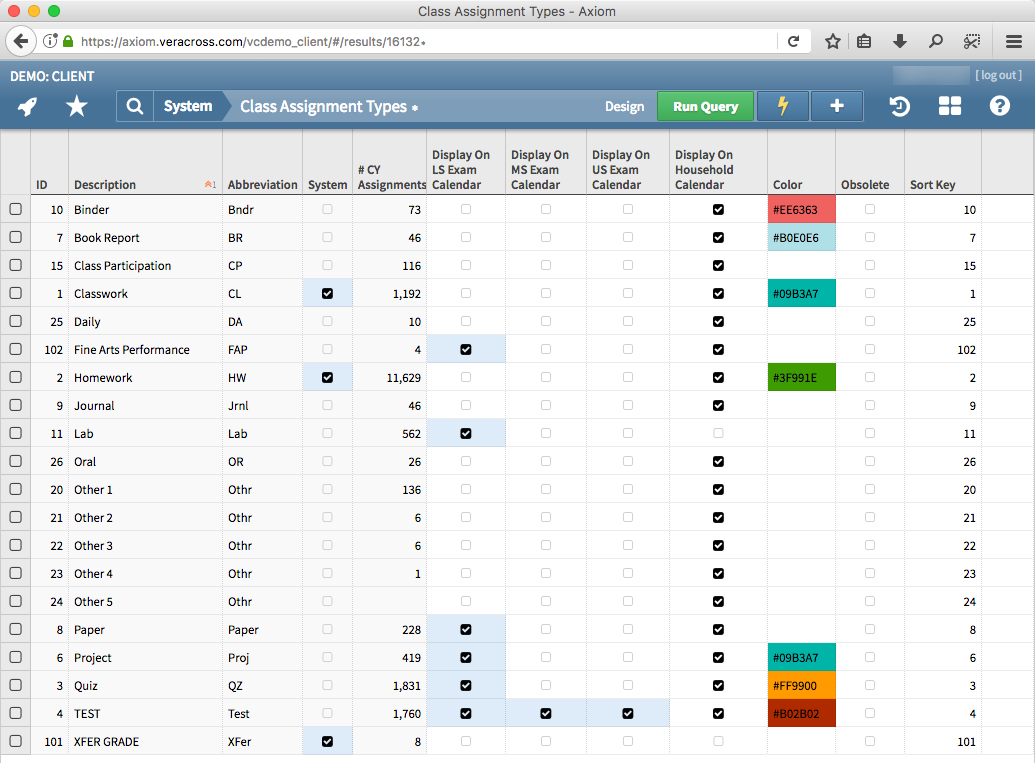Image resolution: width=1035 pixels, height=763 pixels.
Task: Select the paper plane quick-launch icon
Action: 26,105
